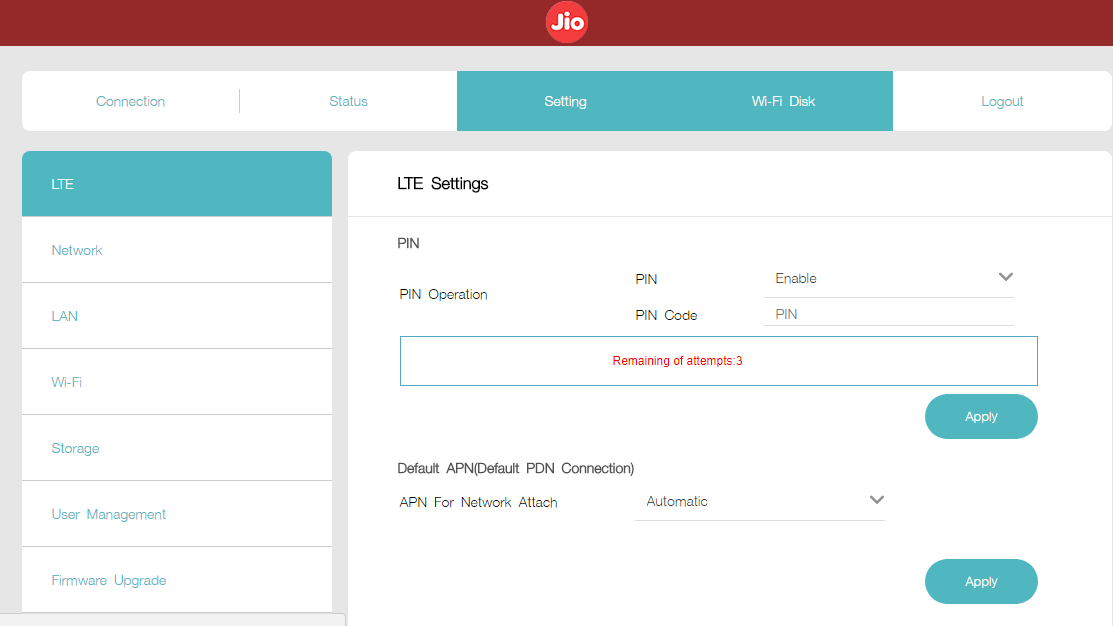Click the 'LTE Settings' heading
Viewport: 1113px width, 626px height.
(x=443, y=184)
